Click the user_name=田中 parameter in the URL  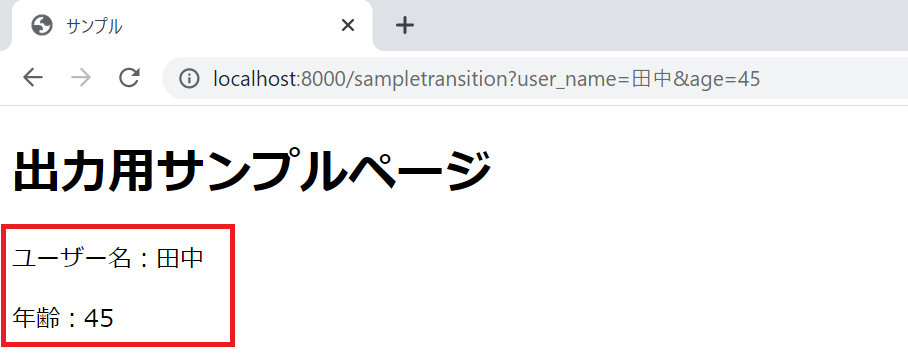point(596,79)
